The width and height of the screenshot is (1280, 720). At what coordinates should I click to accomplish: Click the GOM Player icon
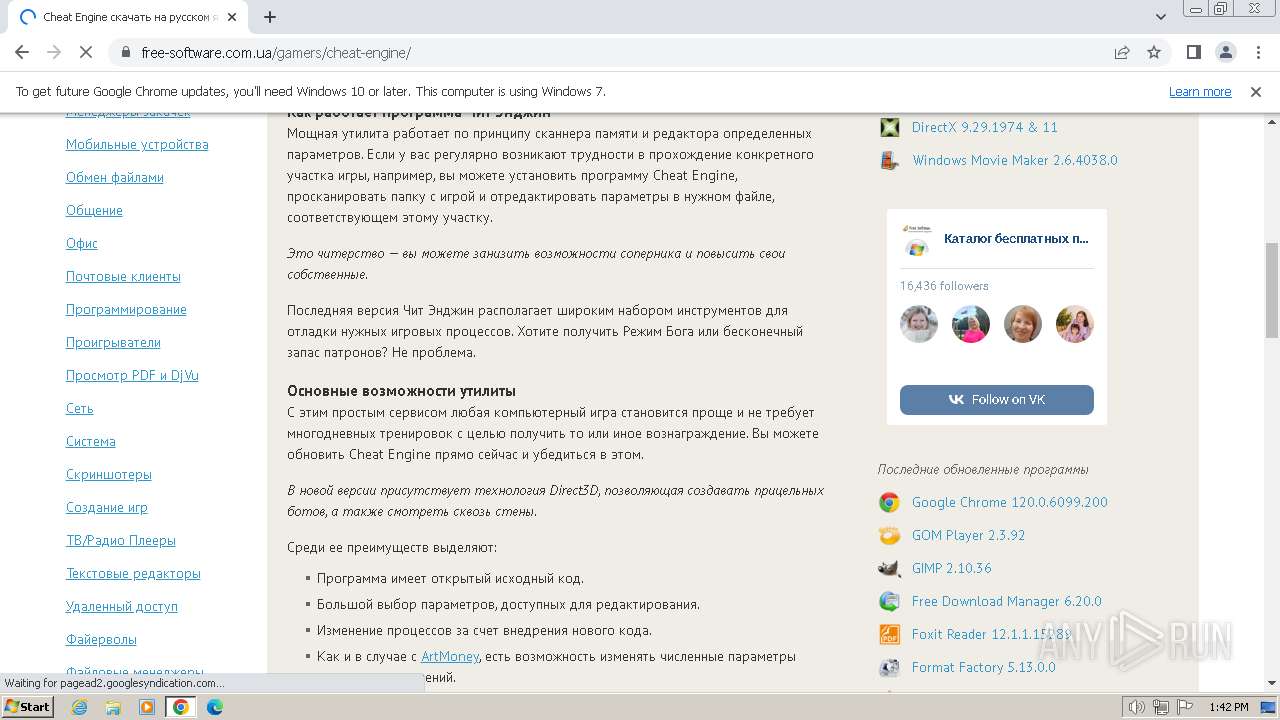[x=889, y=535]
